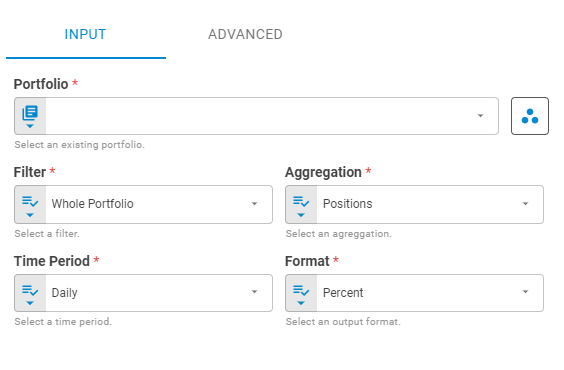Viewport: 564px width, 370px height.
Task: Select the Positions aggregation value
Action: pyautogui.click(x=347, y=204)
